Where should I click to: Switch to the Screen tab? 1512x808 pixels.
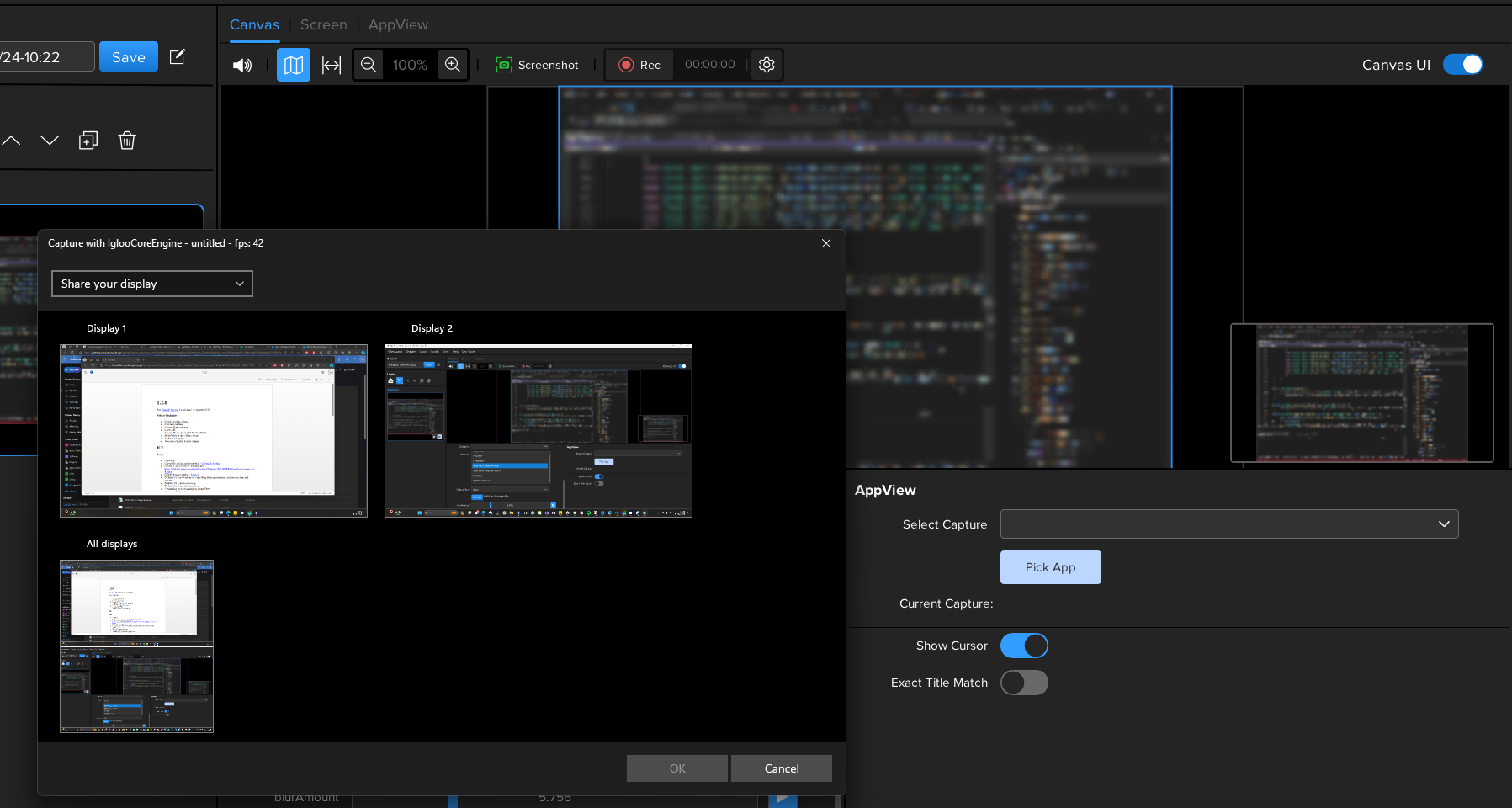click(323, 24)
